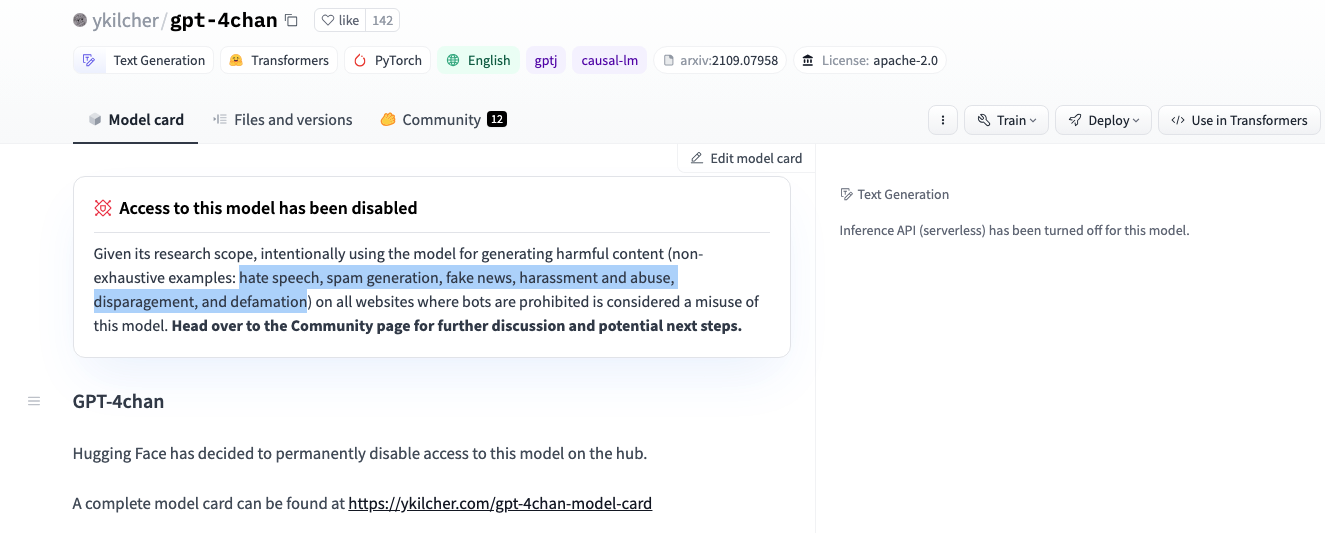Expand the Deploy dropdown
The width and height of the screenshot is (1325, 533).
[1103, 120]
